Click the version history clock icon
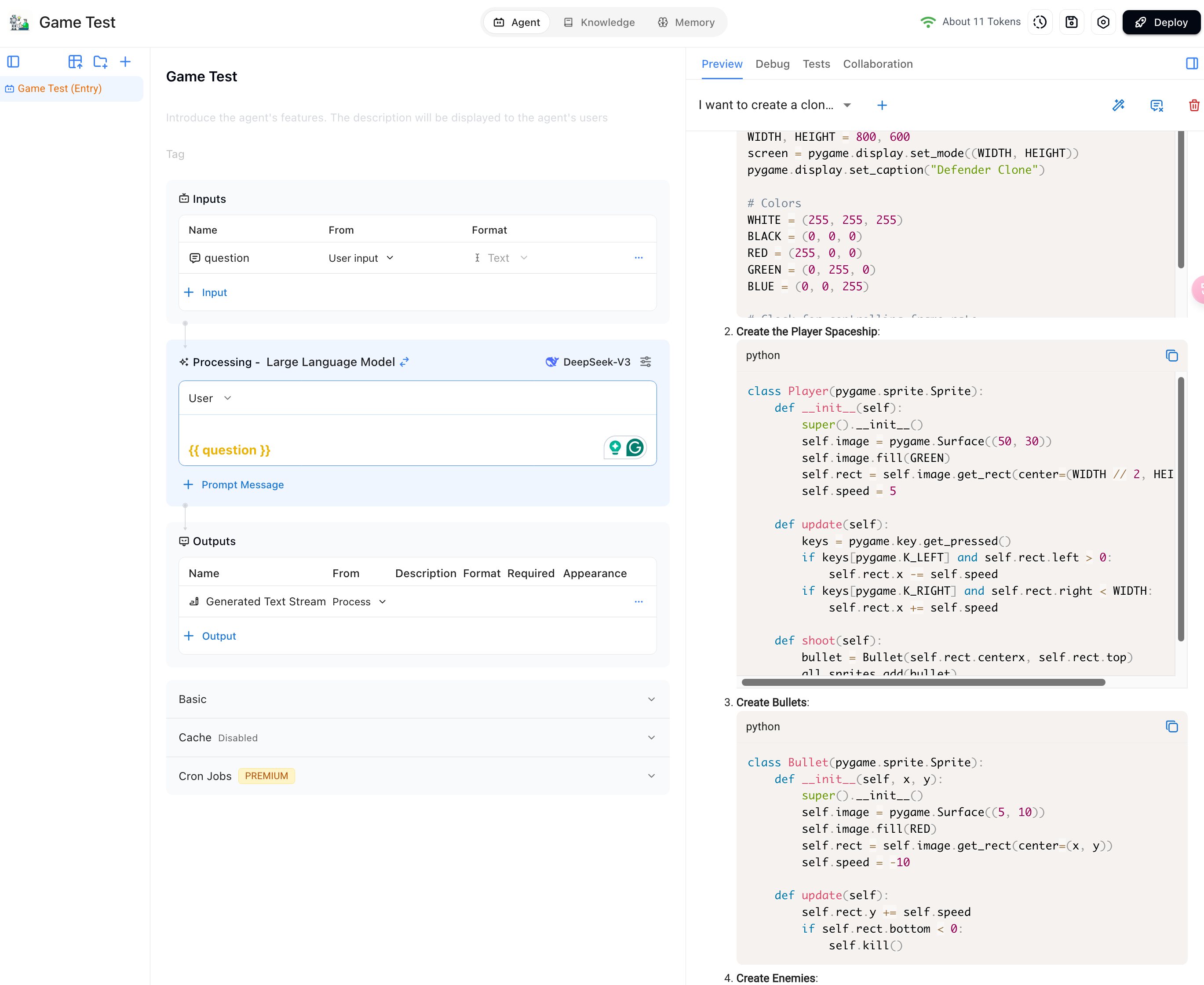 tap(1040, 22)
